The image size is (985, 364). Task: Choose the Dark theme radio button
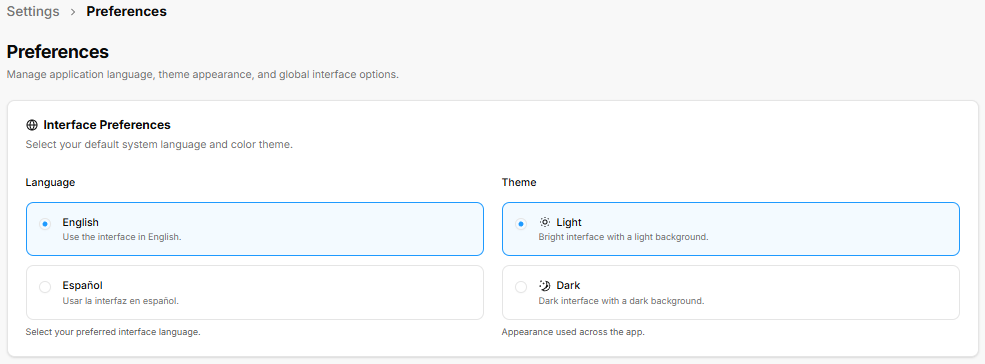point(521,287)
